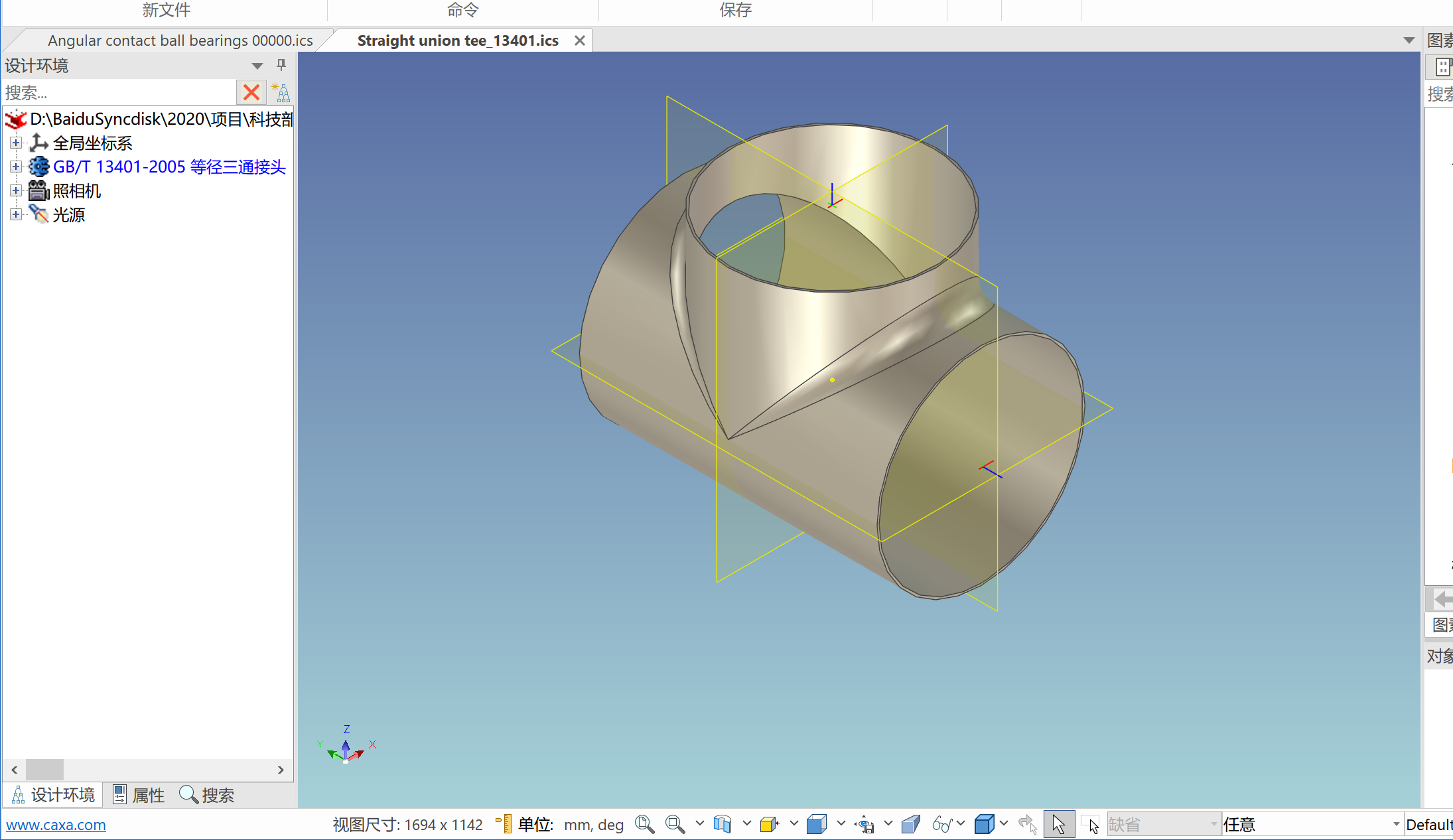Viewport: 1453px width, 840px height.
Task: Open the document tab list dropdown arrow
Action: coord(1409,40)
